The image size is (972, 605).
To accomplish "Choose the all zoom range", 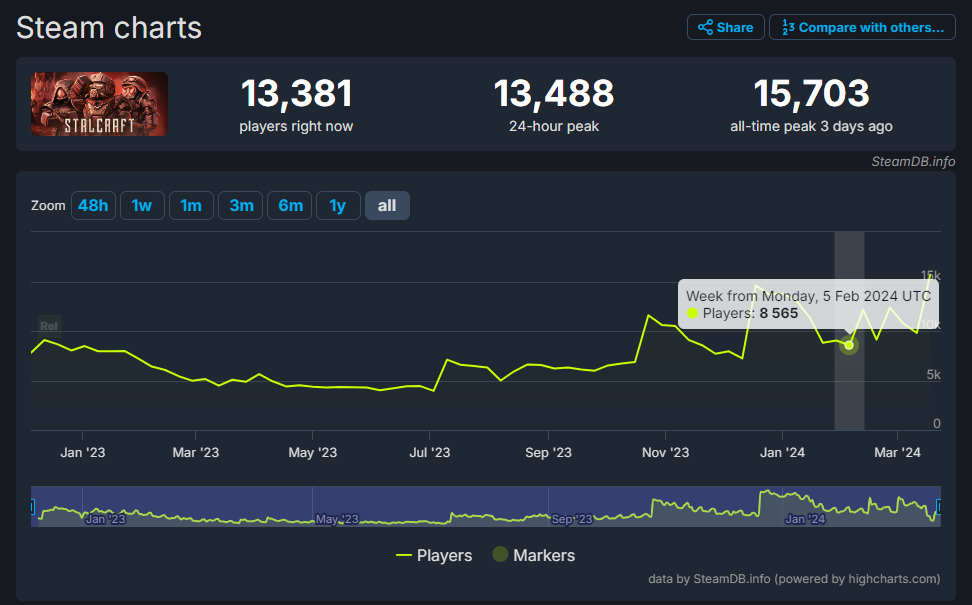I will click(x=387, y=206).
